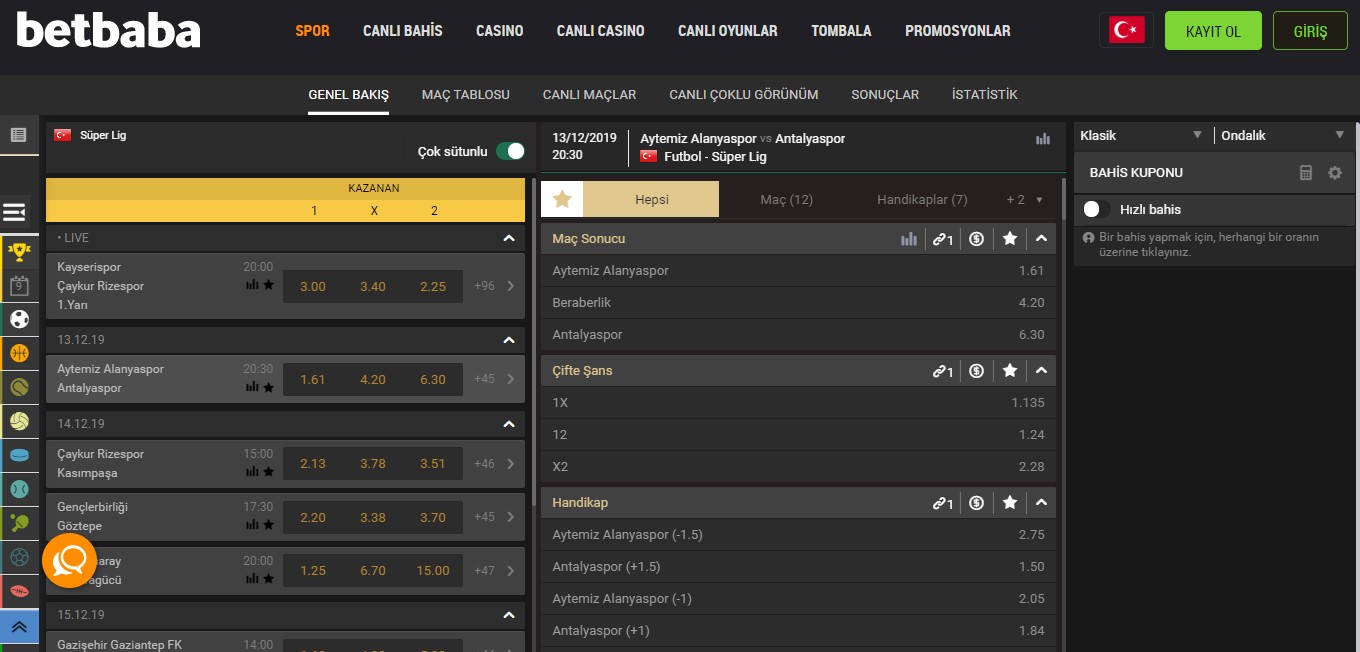The image size is (1360, 652).
Task: Switch to the Maç (12) tab
Action: click(787, 200)
